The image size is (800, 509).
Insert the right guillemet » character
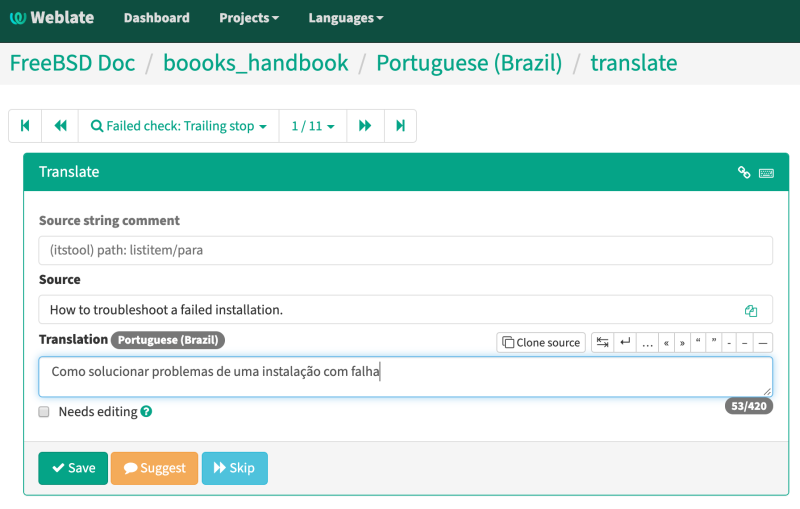[682, 343]
